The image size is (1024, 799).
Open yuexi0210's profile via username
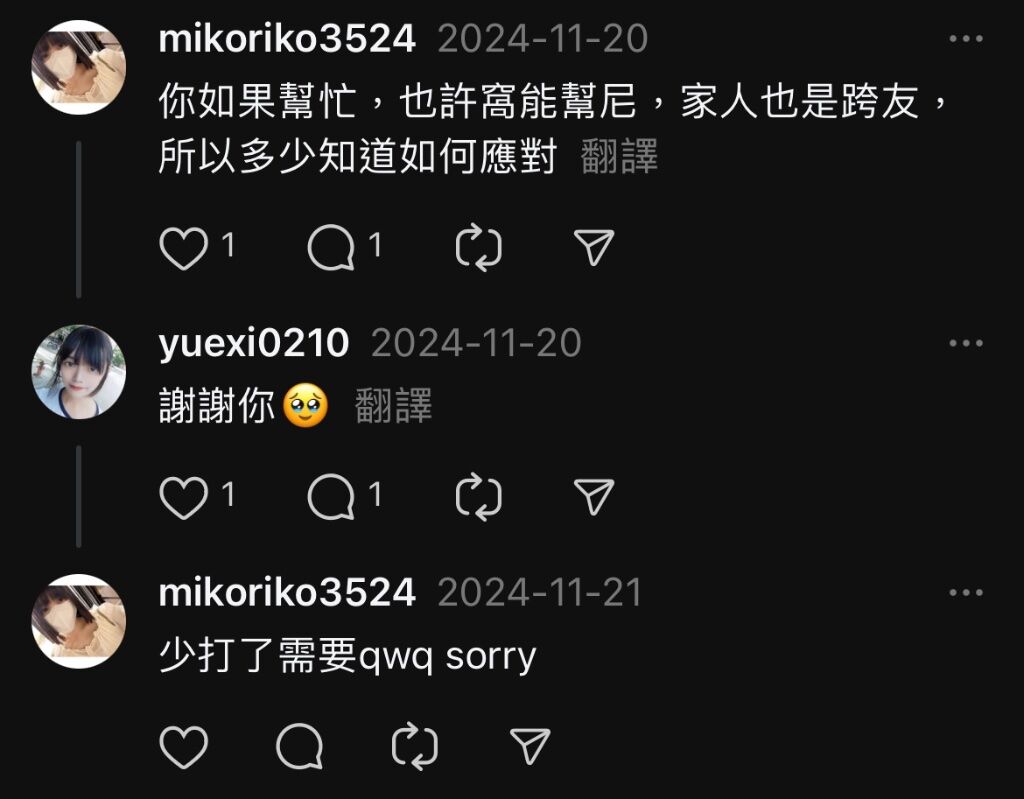tap(253, 344)
